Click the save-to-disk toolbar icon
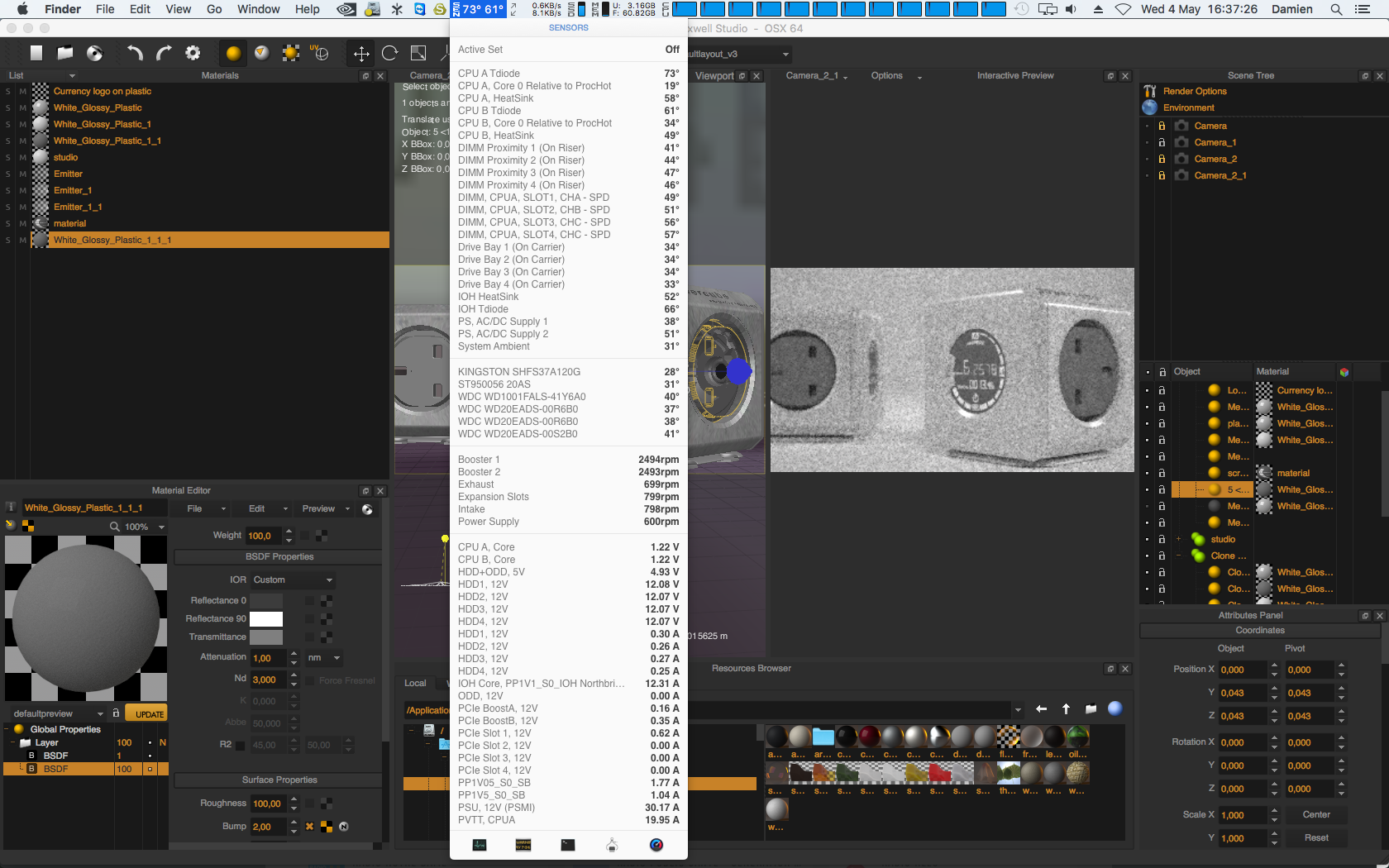This screenshot has width=1389, height=868. (x=95, y=53)
